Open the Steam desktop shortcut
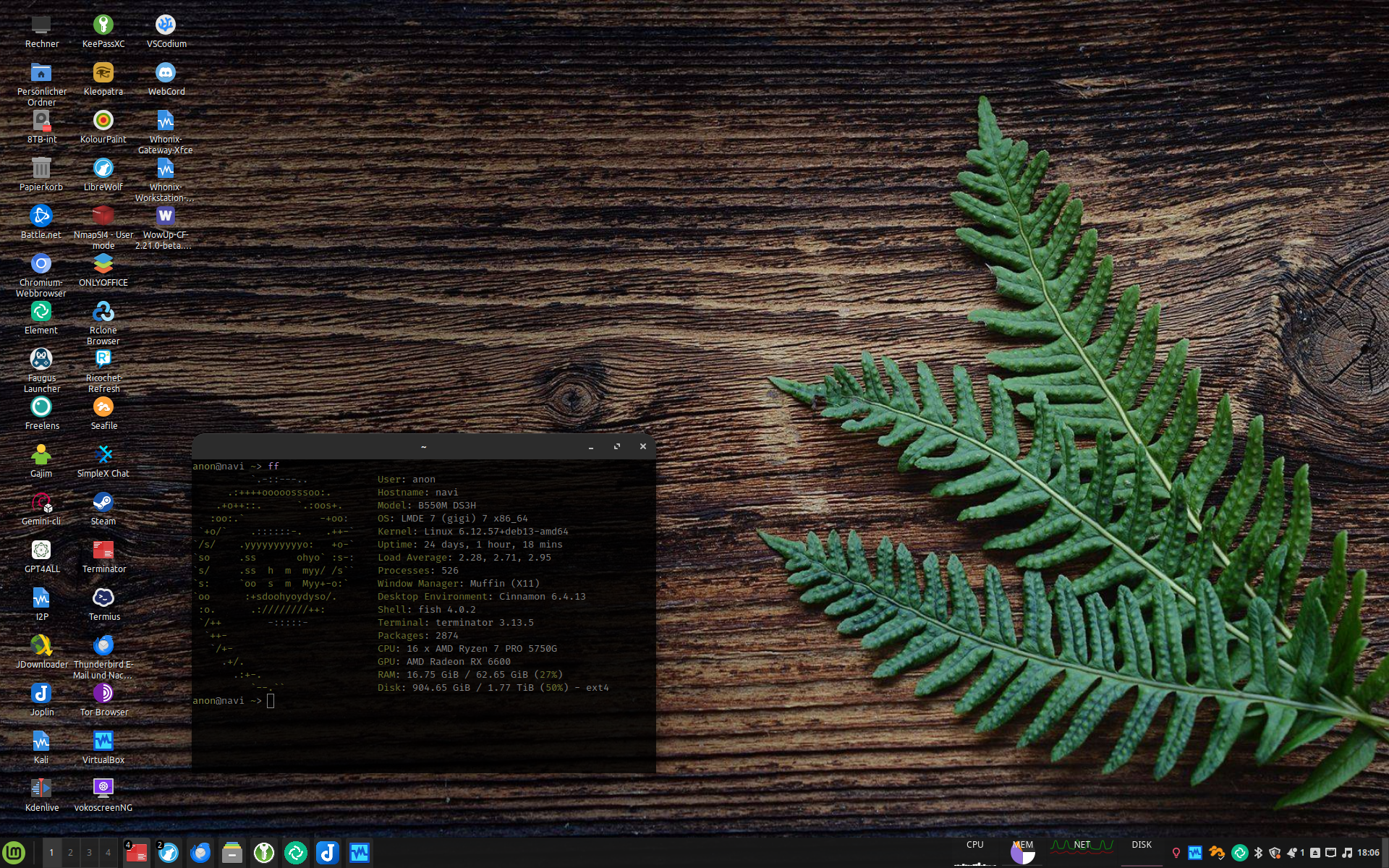The width and height of the screenshot is (1389, 868). [103, 503]
